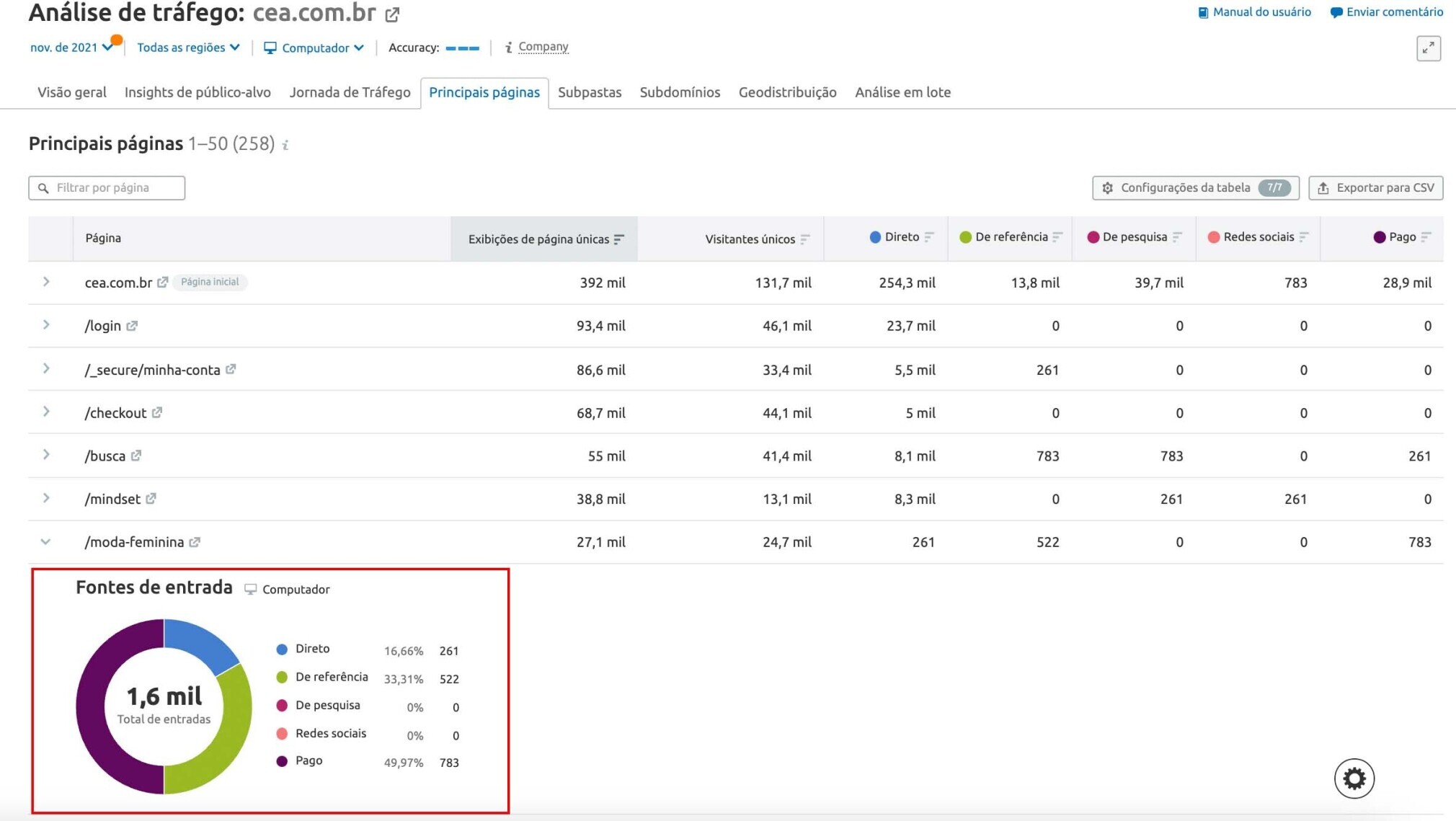1456x821 pixels.
Task: Click Redes sociais legend dot in chart
Action: tap(282, 734)
